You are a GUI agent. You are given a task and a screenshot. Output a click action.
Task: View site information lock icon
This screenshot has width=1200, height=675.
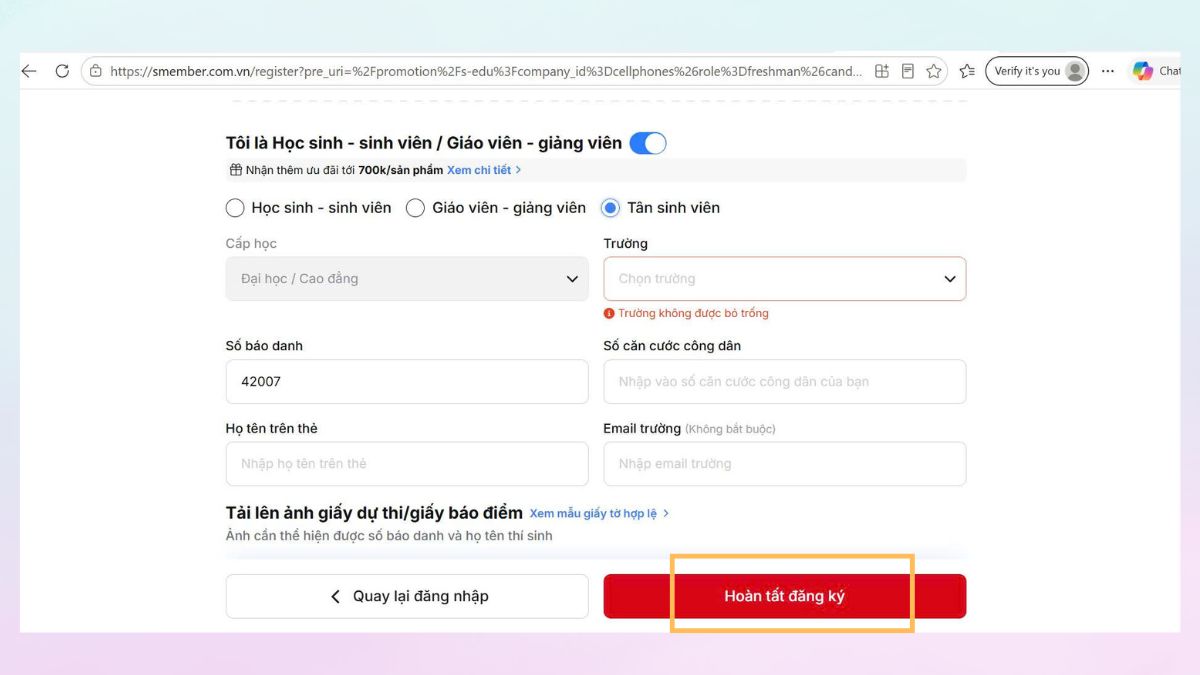(96, 71)
